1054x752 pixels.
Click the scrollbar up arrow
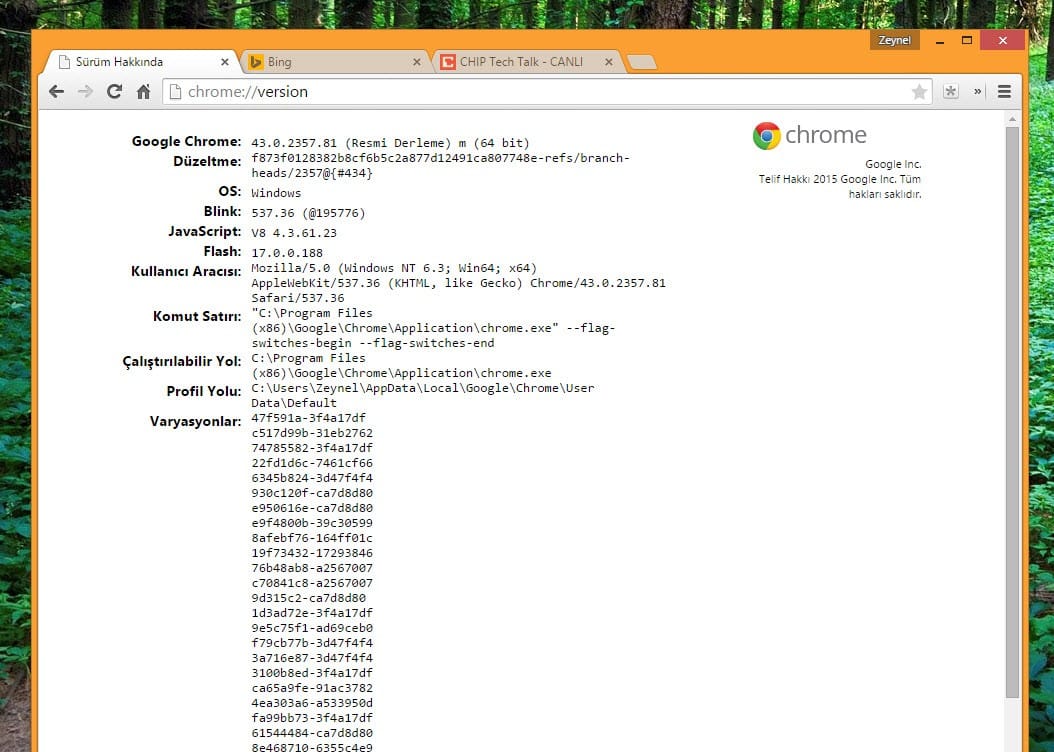pos(1012,120)
